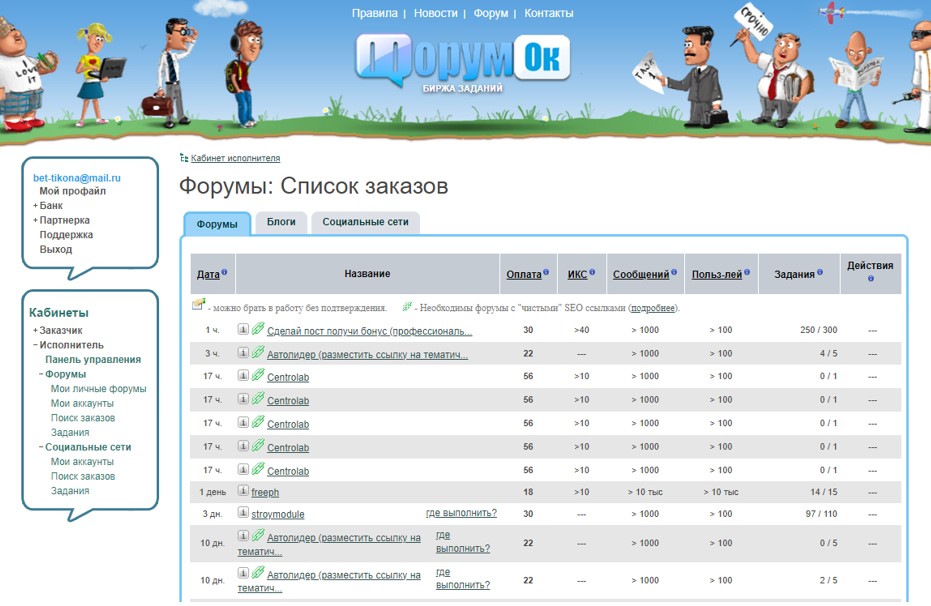Click help icon next to ИКС header
The width and height of the screenshot is (931, 606).
tap(592, 272)
